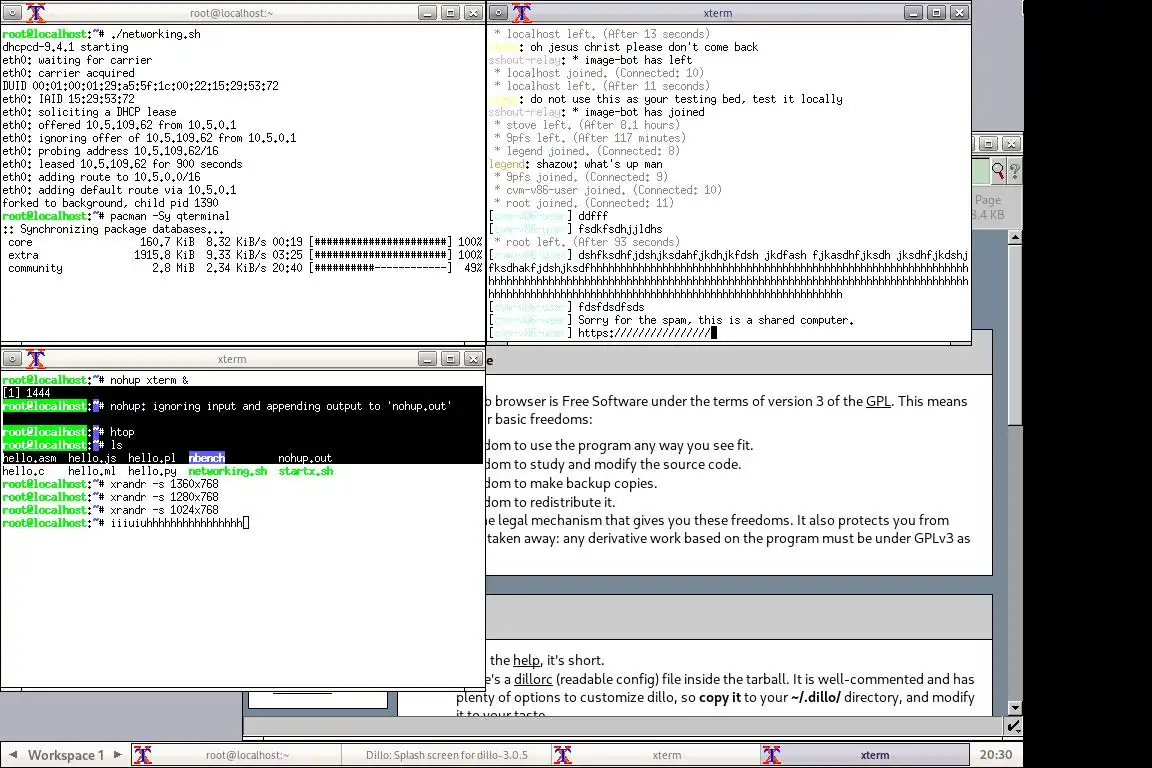Open the GPL link in Dillo page

click(x=878, y=401)
